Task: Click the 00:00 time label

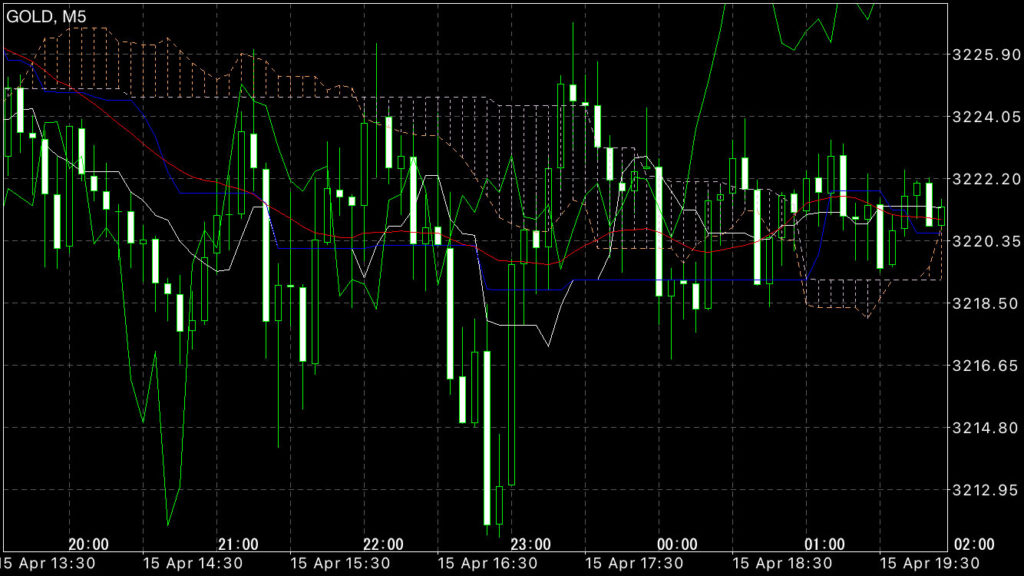Action: 677,544
